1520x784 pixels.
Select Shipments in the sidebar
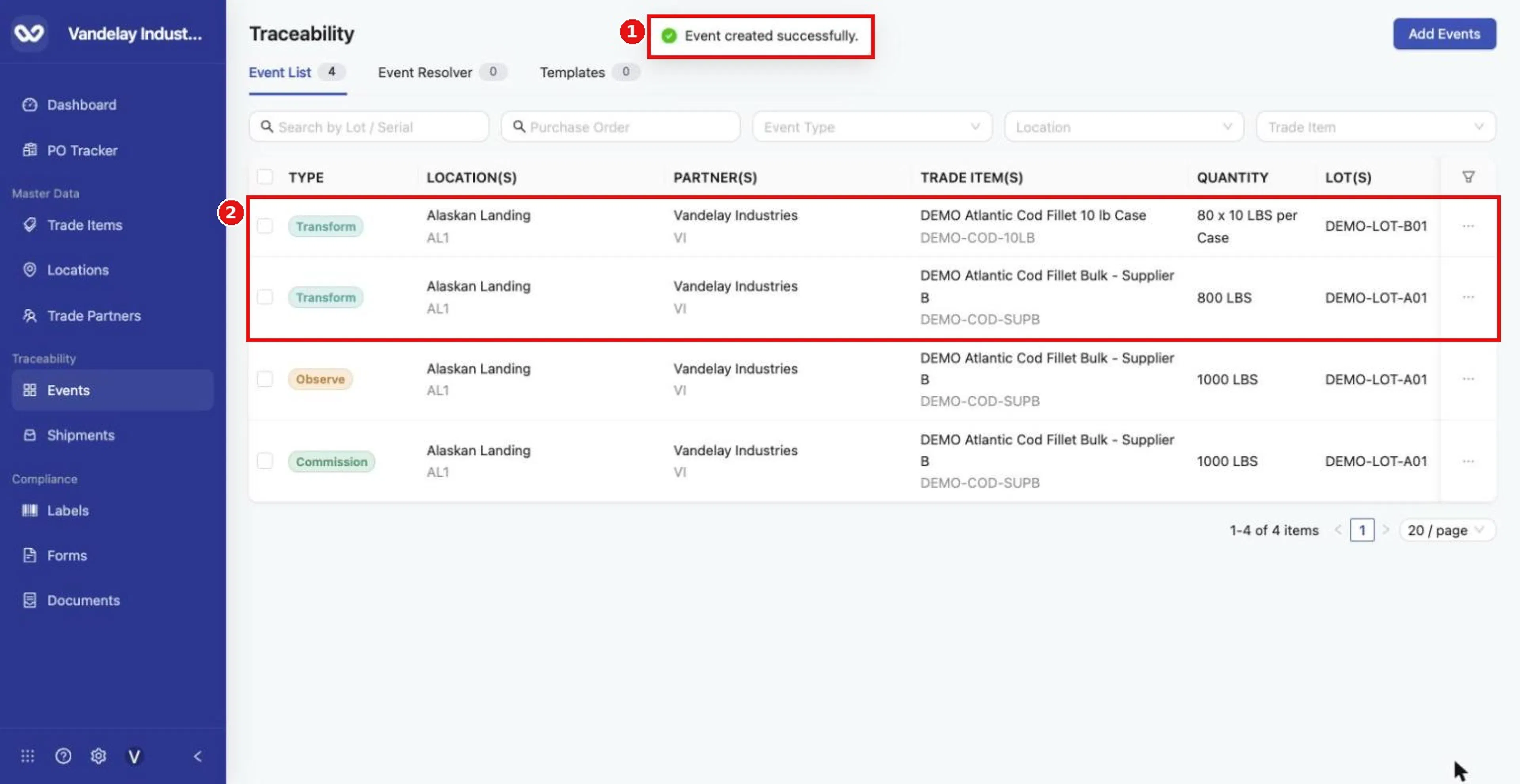click(x=80, y=435)
